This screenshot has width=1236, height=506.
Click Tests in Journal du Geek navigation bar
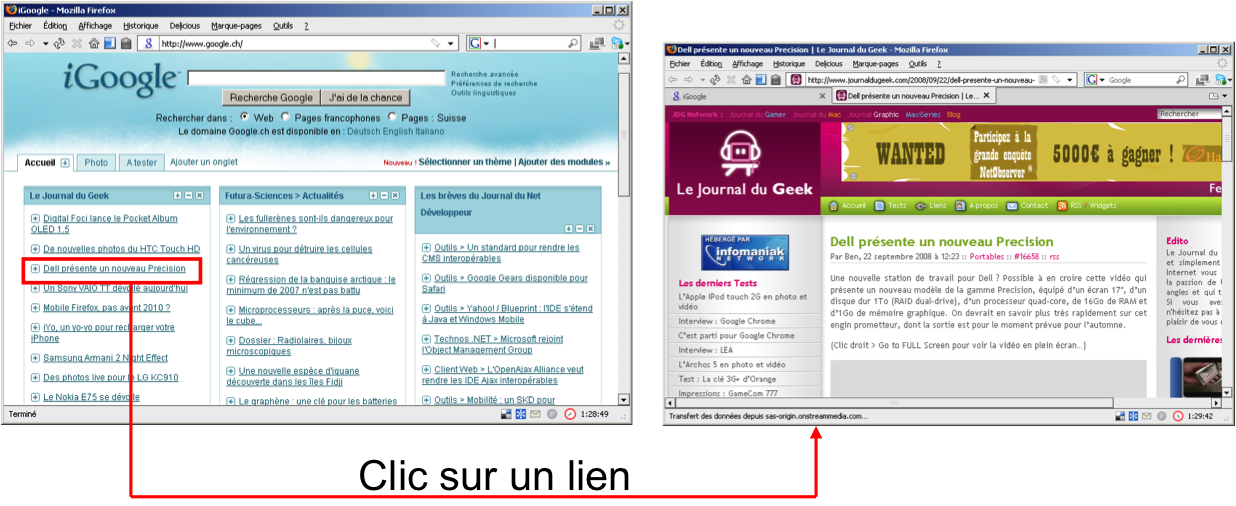tap(891, 206)
